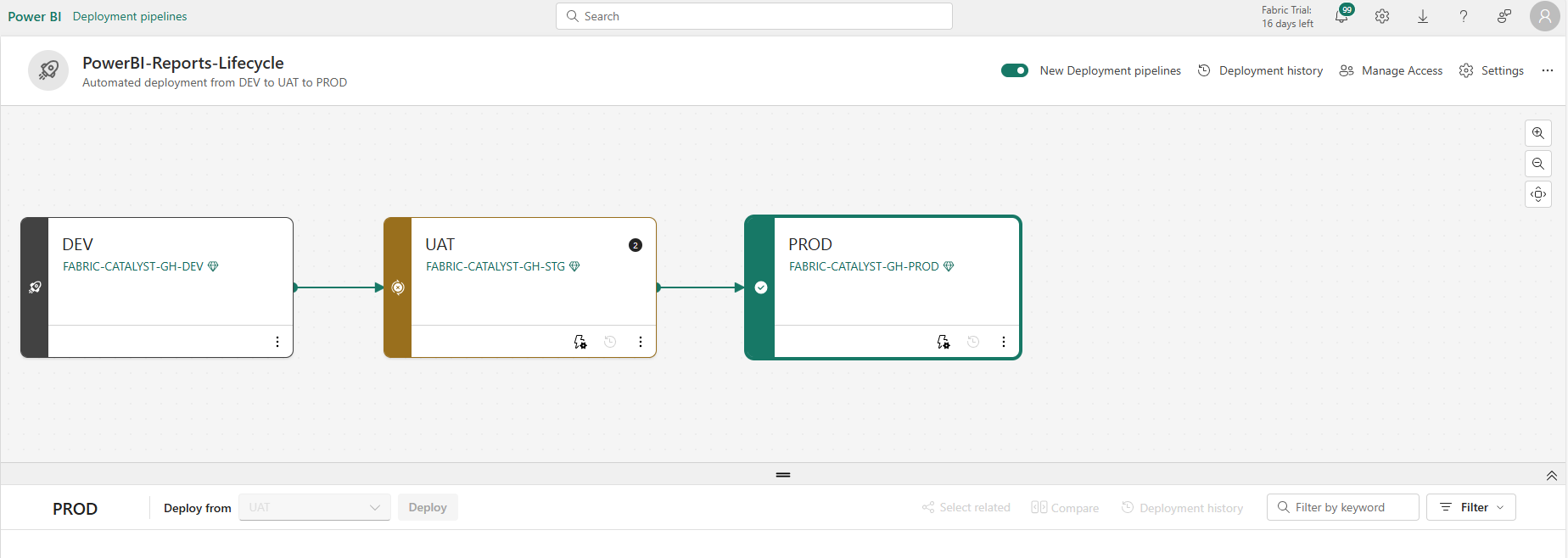The height and width of the screenshot is (558, 1568).
Task: Click the UAT stage compare status icon
Action: pos(398,287)
